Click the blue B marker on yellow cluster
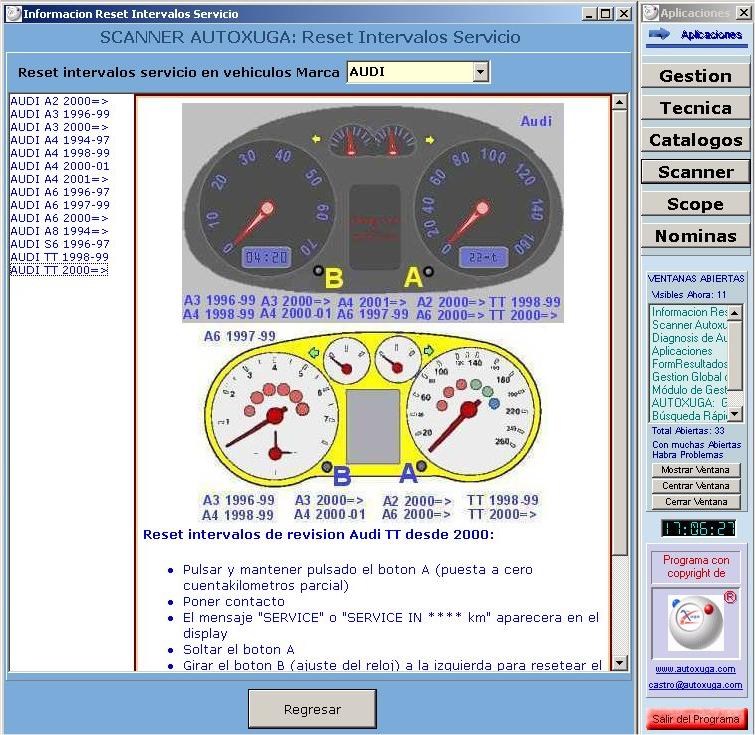 (x=342, y=476)
